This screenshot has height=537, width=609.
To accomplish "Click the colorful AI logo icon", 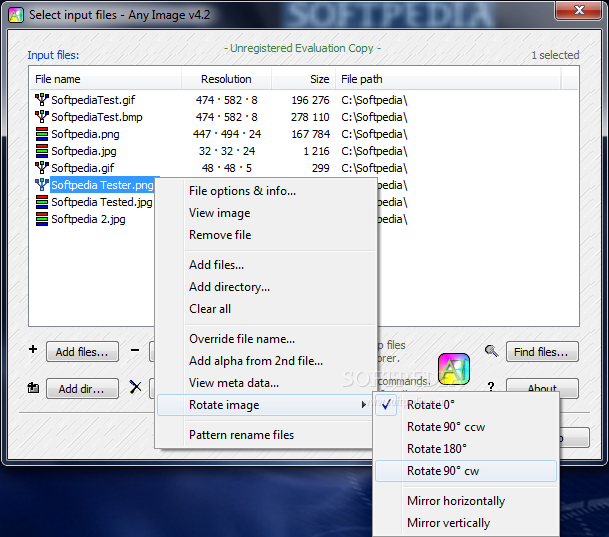I will coord(454,369).
